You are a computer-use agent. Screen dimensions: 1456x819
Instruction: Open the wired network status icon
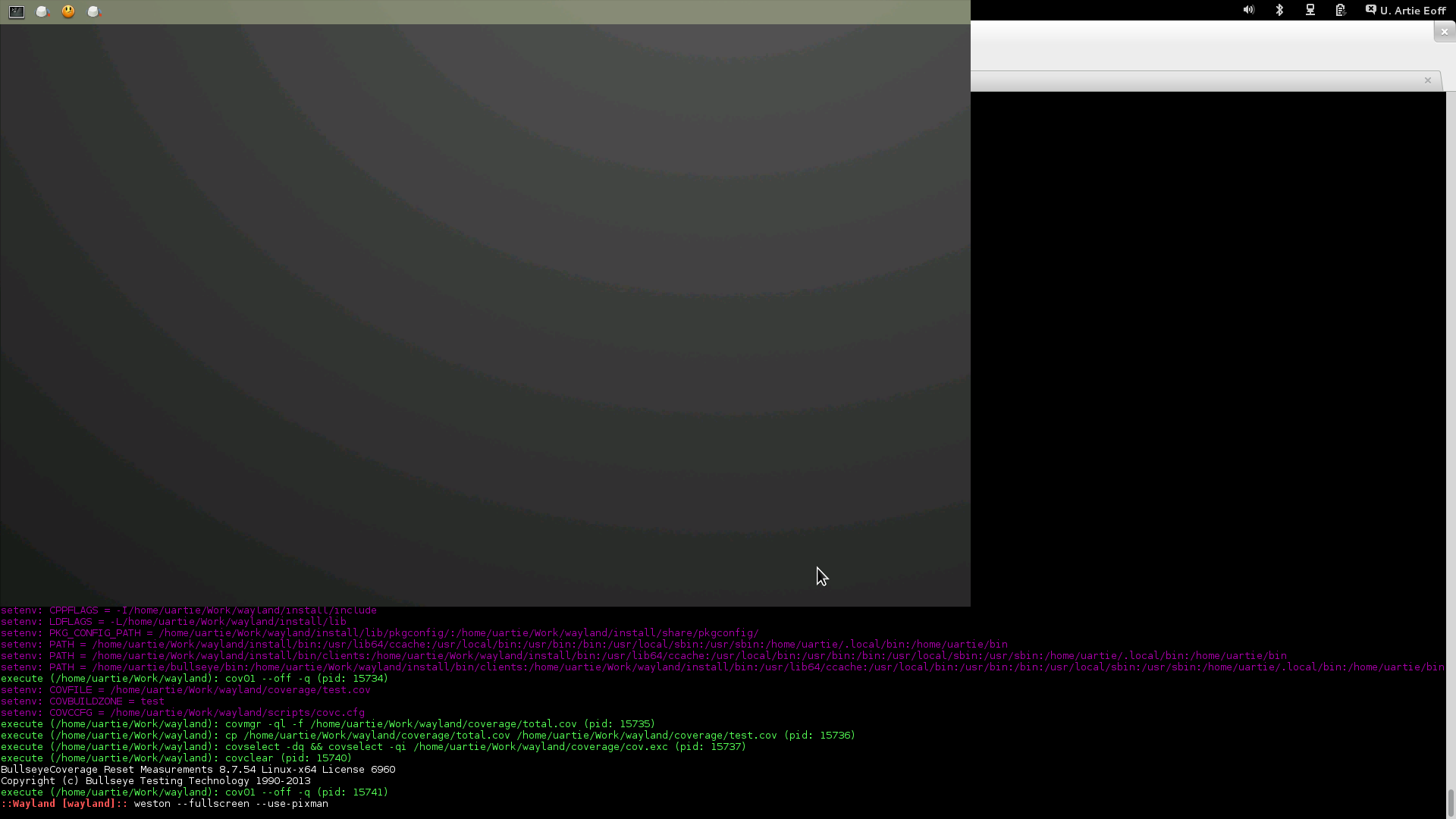[x=1310, y=10]
